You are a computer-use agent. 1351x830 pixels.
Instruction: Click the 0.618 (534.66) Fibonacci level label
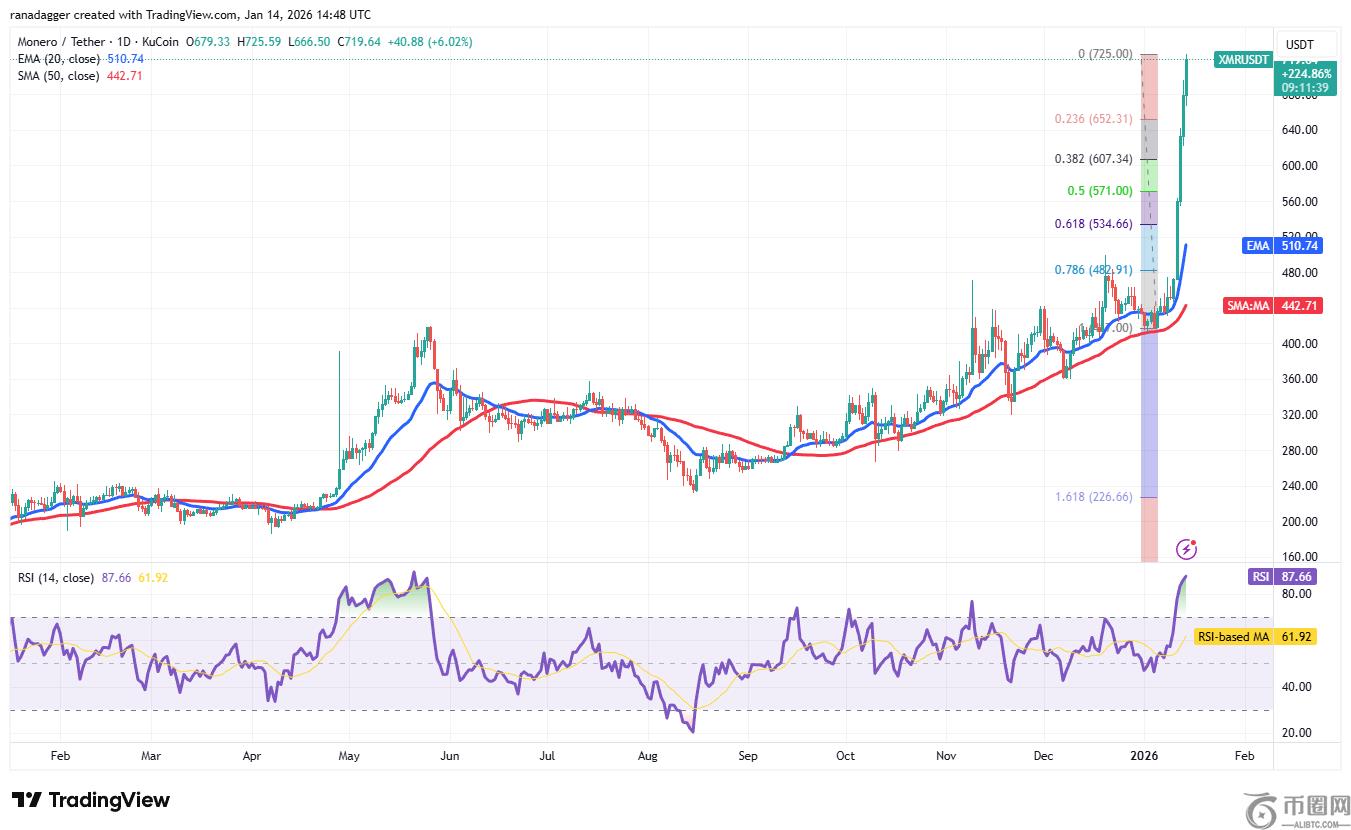click(1093, 224)
